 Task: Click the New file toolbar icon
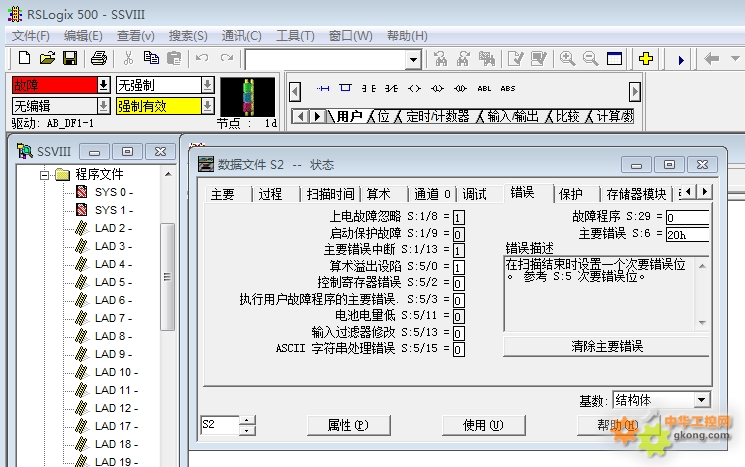pos(24,58)
